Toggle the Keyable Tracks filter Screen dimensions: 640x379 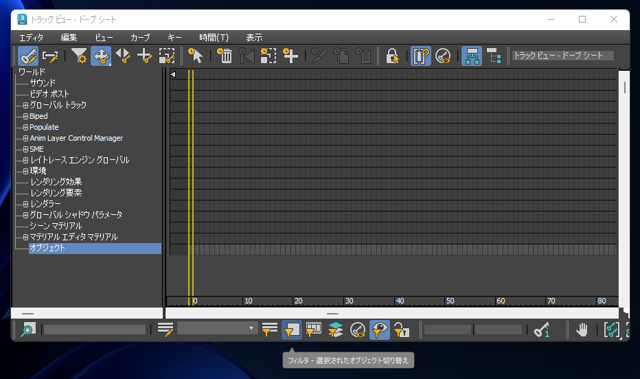[x=358, y=330]
